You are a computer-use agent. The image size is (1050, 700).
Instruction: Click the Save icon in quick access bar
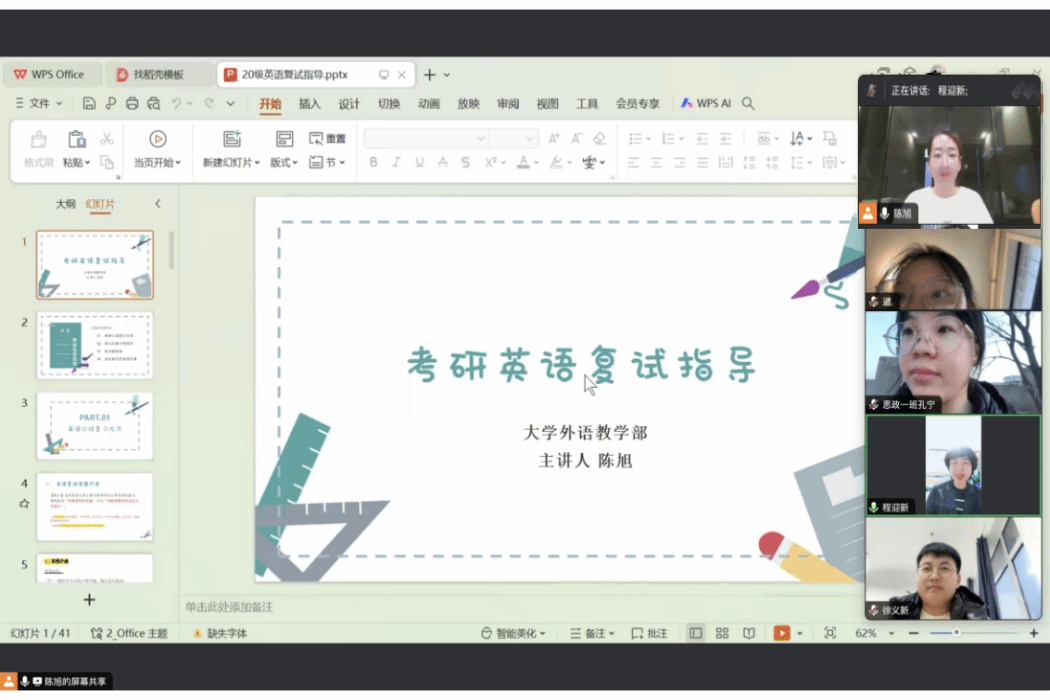[x=89, y=103]
